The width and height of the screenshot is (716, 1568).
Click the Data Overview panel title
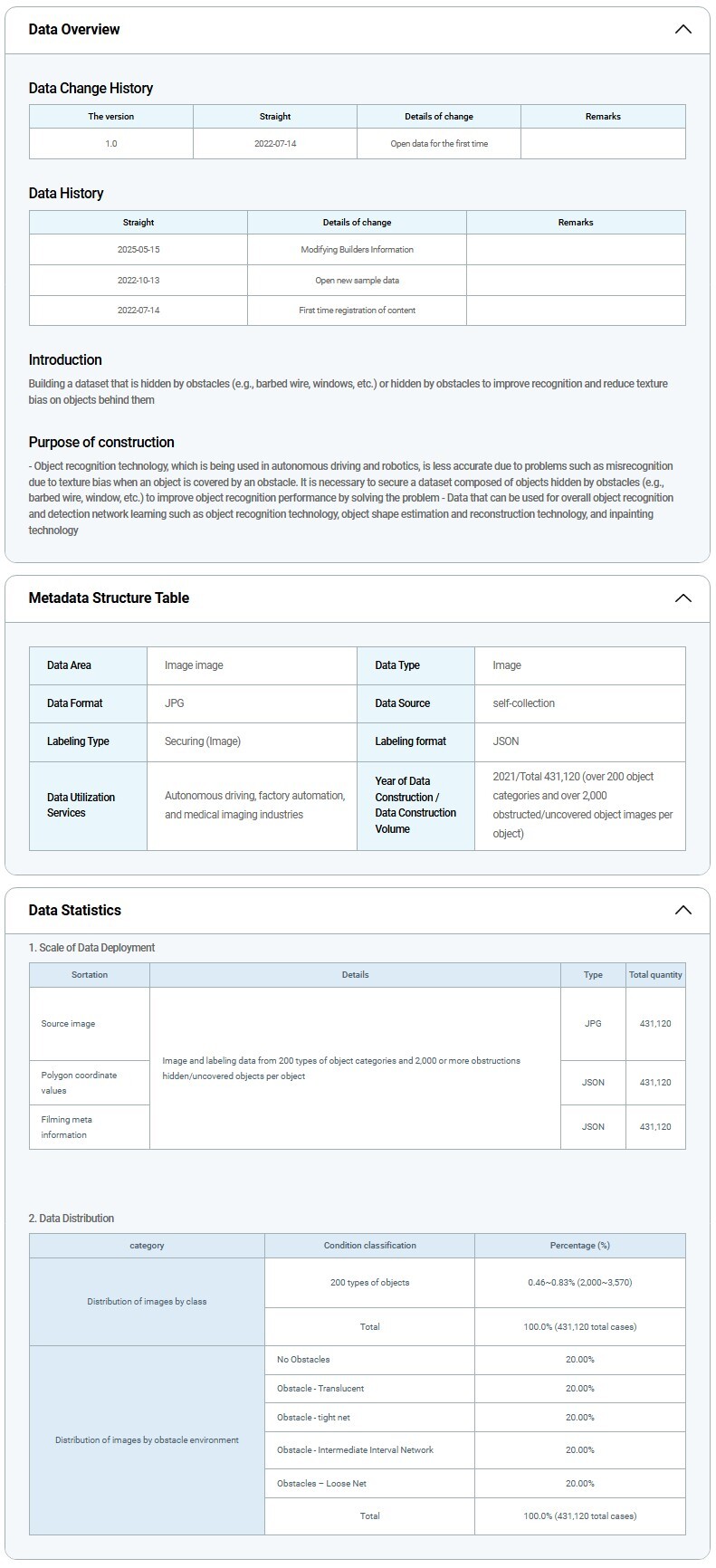74,29
